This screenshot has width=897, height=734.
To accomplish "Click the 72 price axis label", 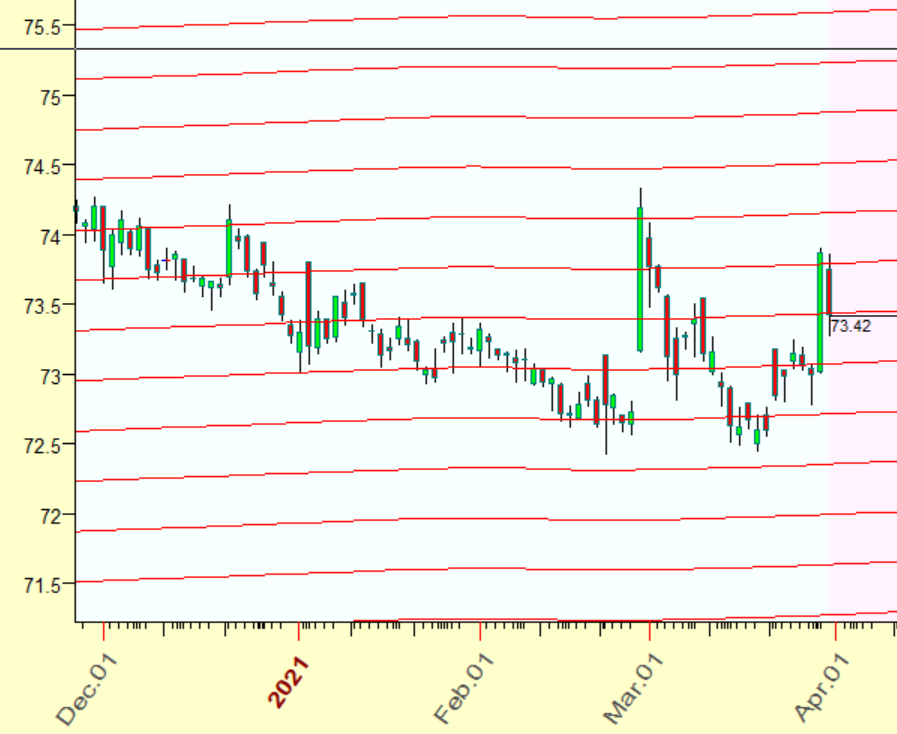I will 50,515.
